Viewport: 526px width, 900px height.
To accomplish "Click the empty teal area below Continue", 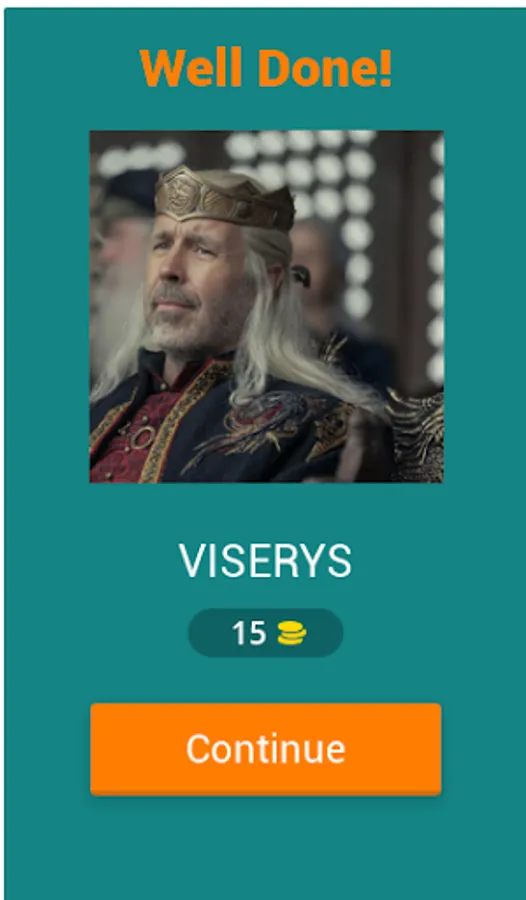I will click(265, 849).
